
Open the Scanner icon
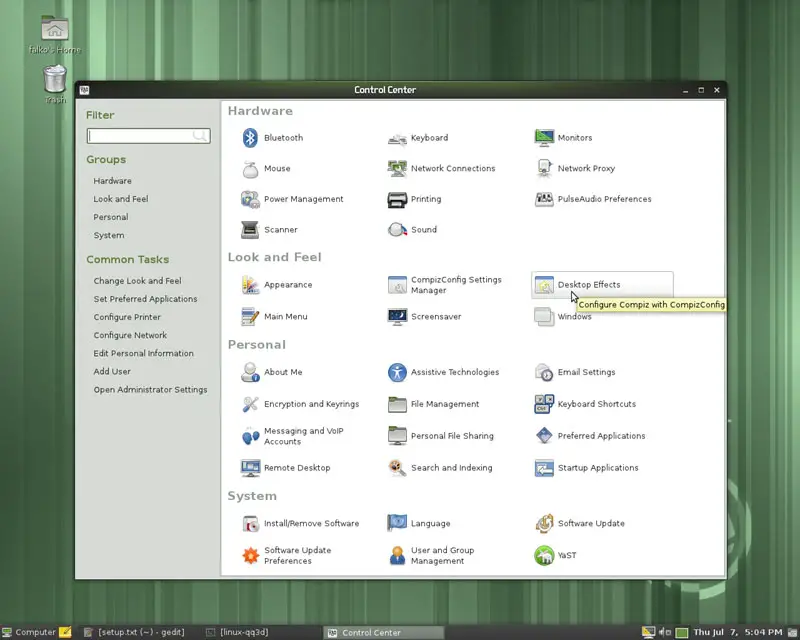(250, 230)
